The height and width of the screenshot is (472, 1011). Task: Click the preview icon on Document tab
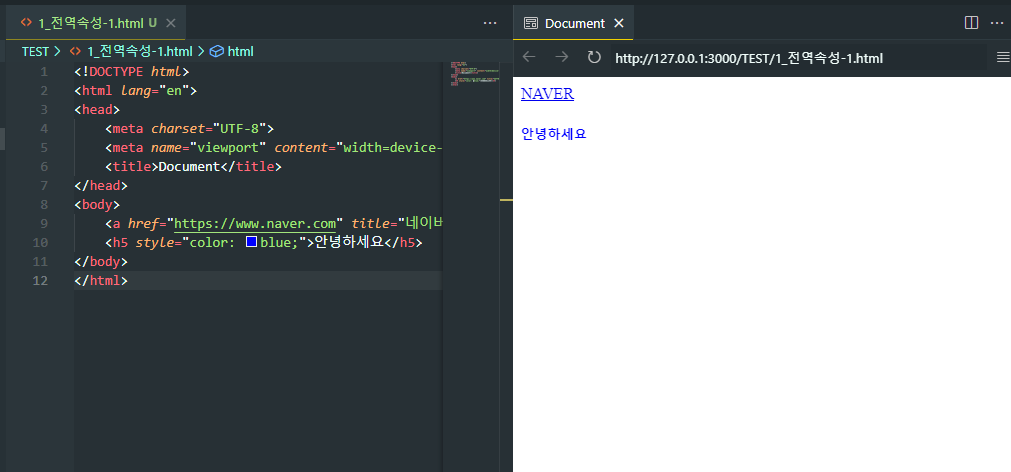(x=531, y=23)
